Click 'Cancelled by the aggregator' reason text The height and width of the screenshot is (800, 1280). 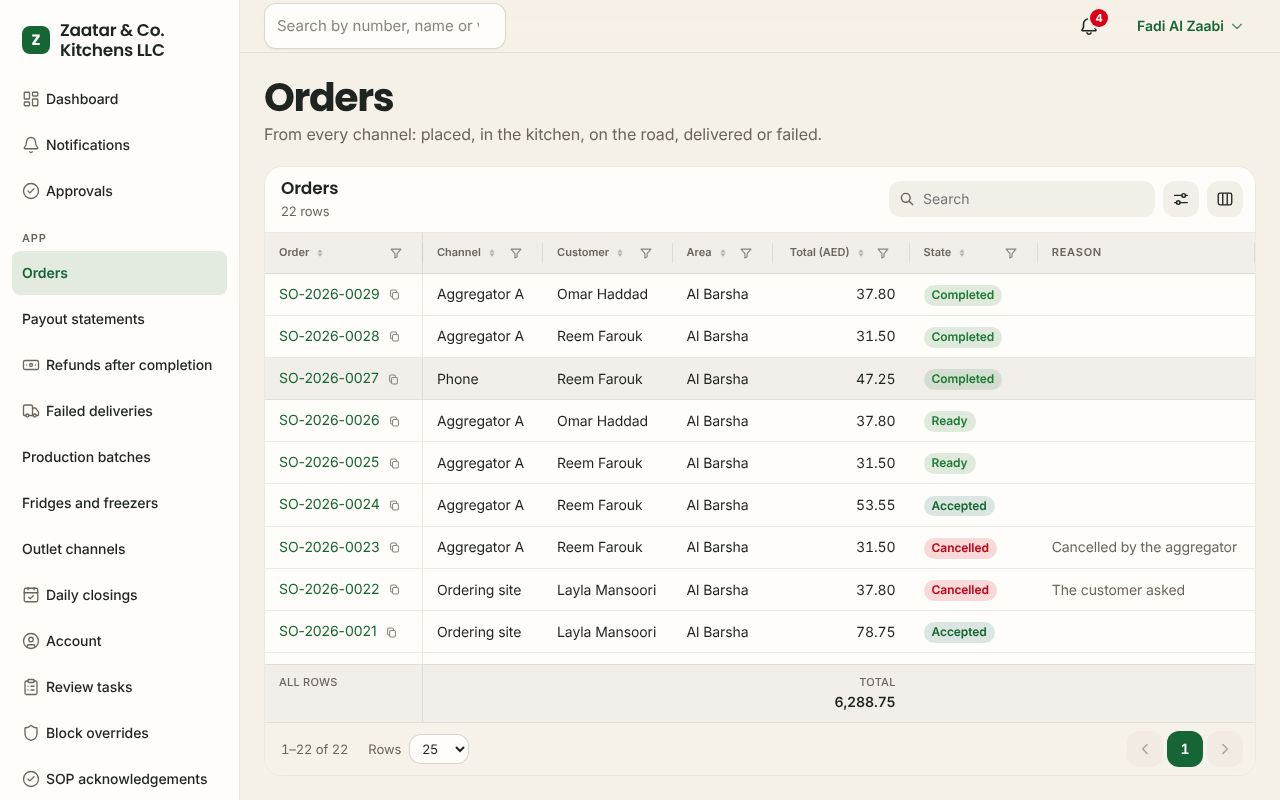click(x=1144, y=547)
